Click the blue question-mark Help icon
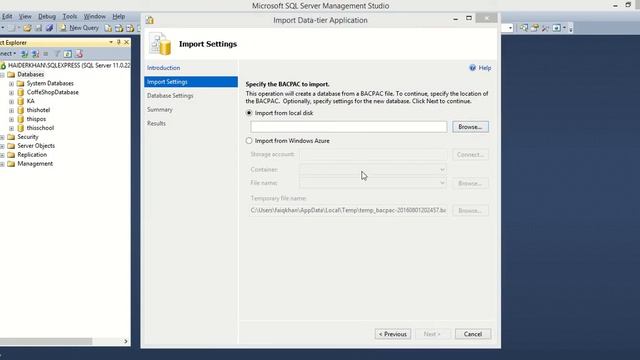Viewport: 640px width, 360px height. [x=472, y=68]
